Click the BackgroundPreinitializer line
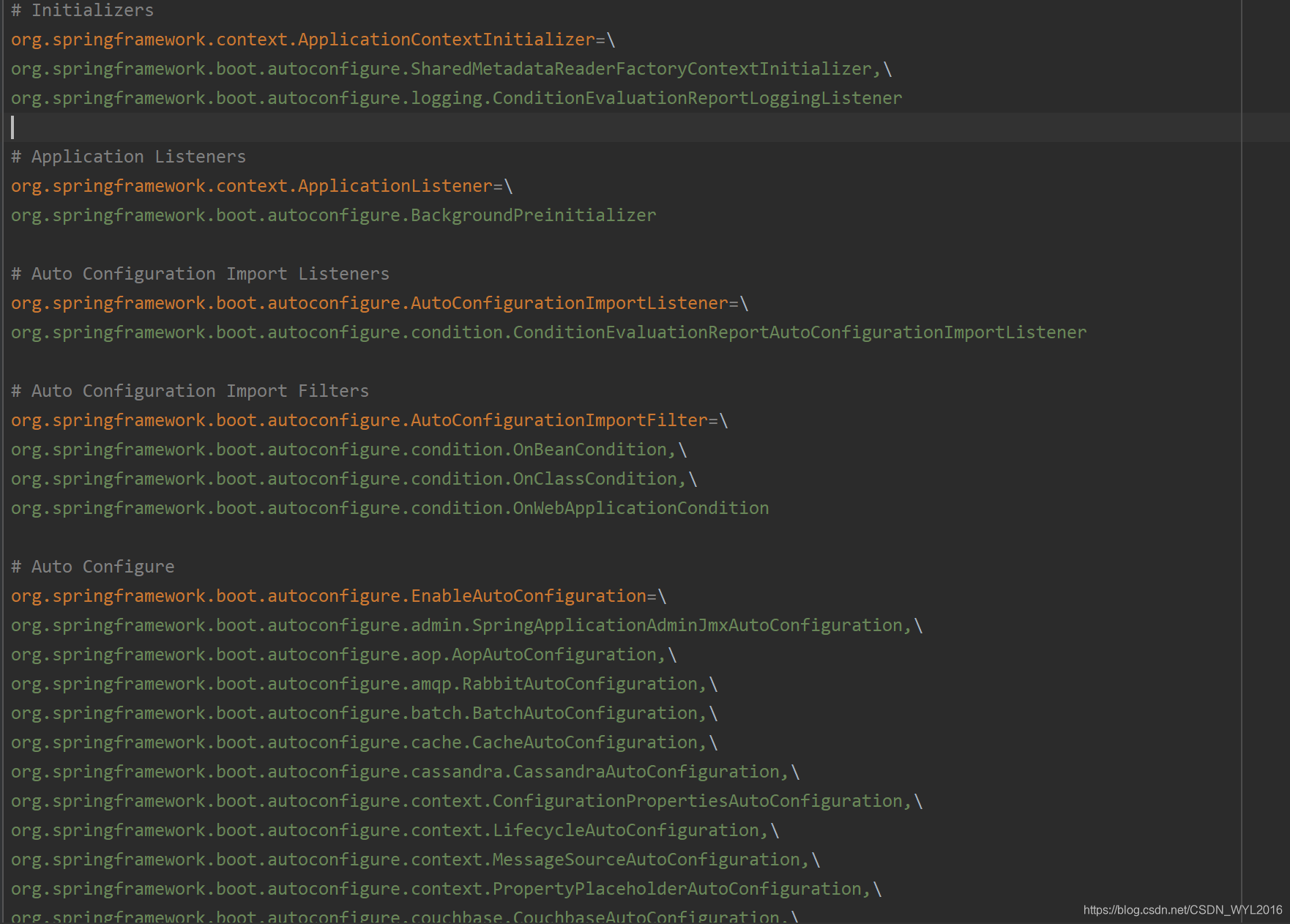This screenshot has width=1290, height=924. pos(333,215)
